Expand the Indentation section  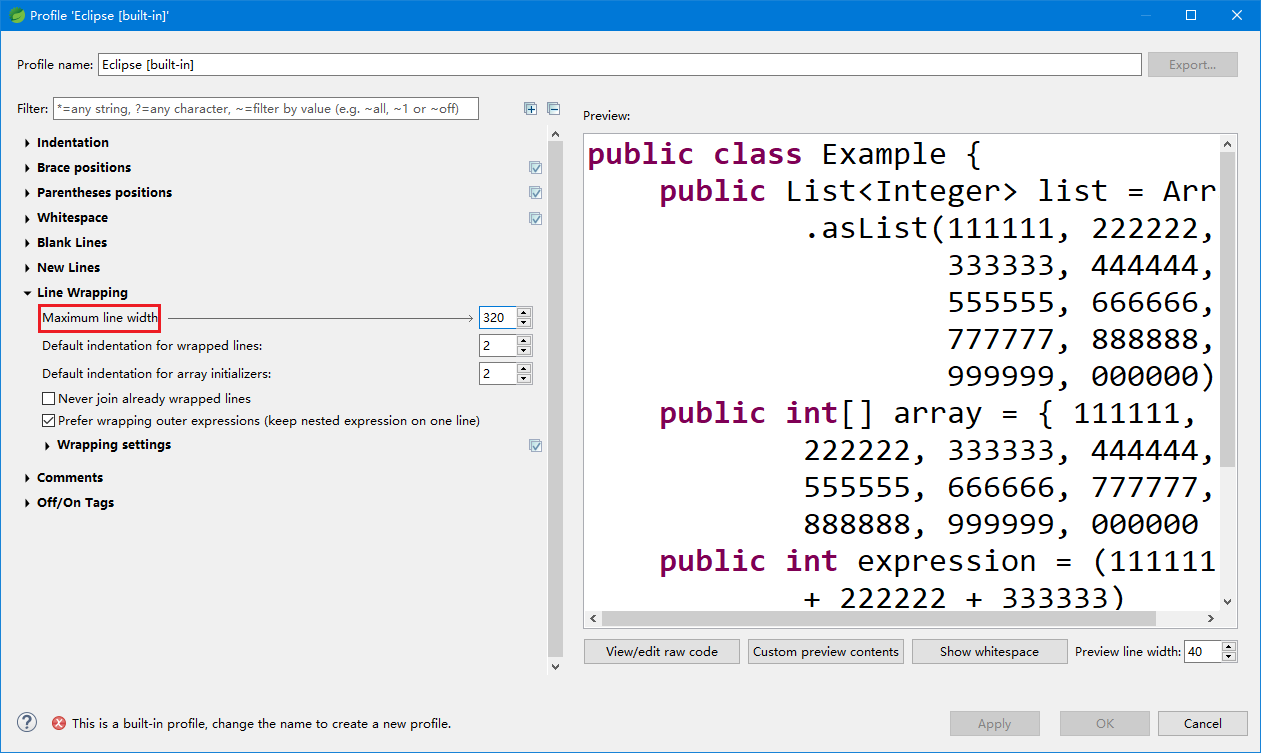pyautogui.click(x=28, y=143)
